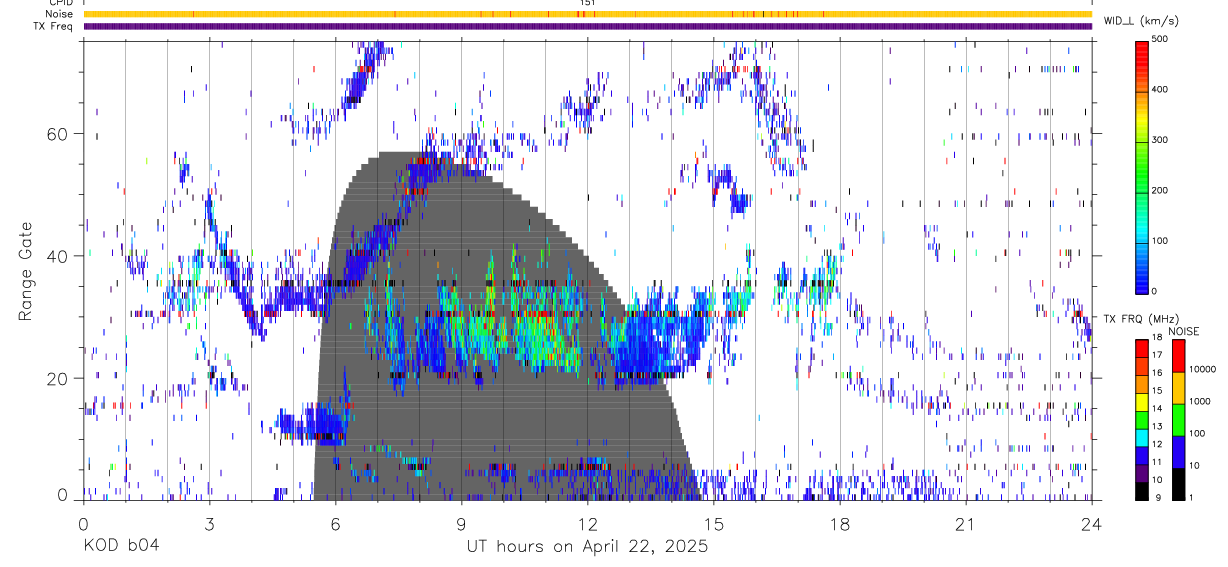Click the black 9–10 MHz TX FRQ swatch
Viewport: 1228px width, 567px height.
coord(1141,490)
